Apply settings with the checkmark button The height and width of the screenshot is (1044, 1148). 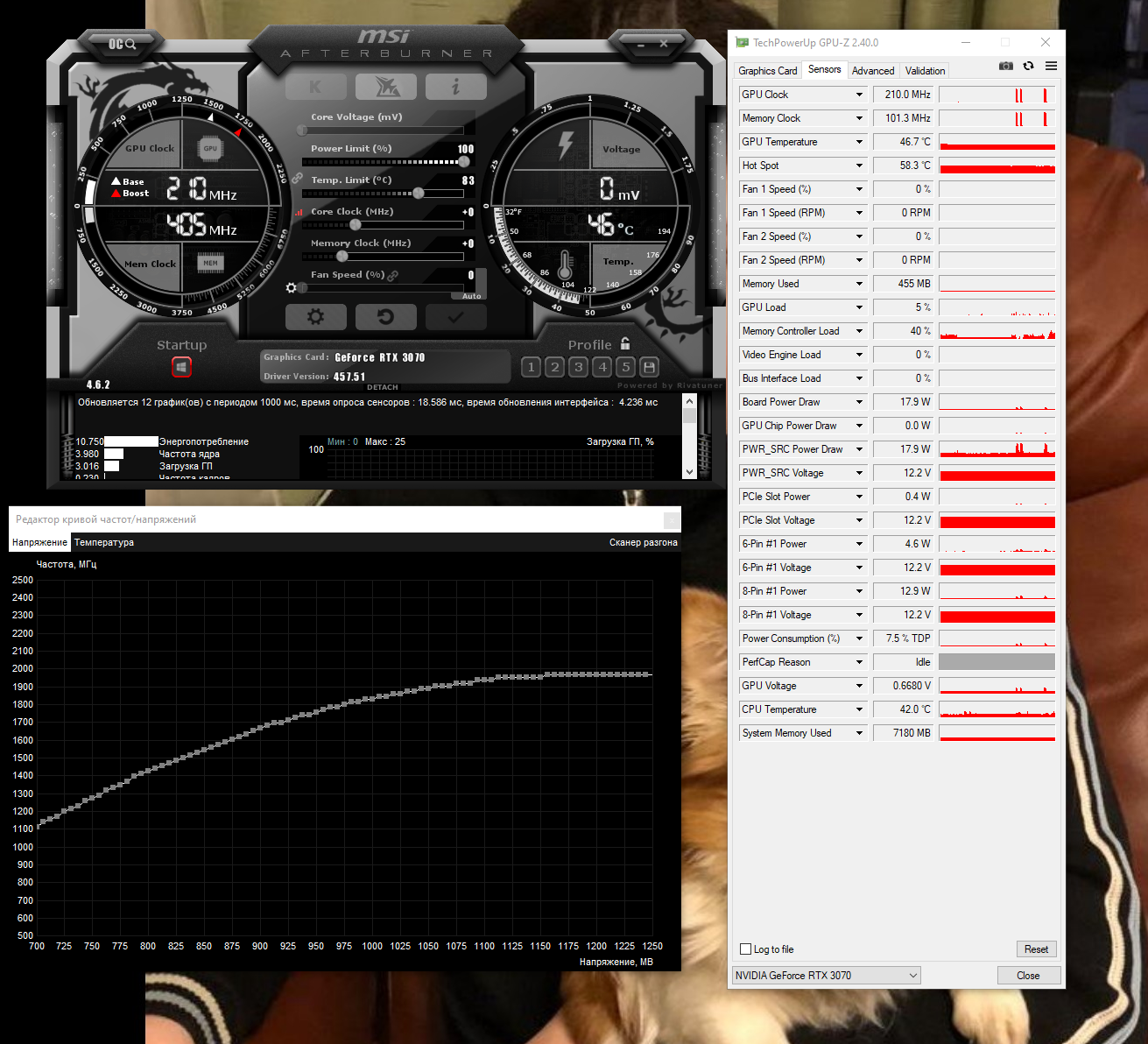coord(455,317)
